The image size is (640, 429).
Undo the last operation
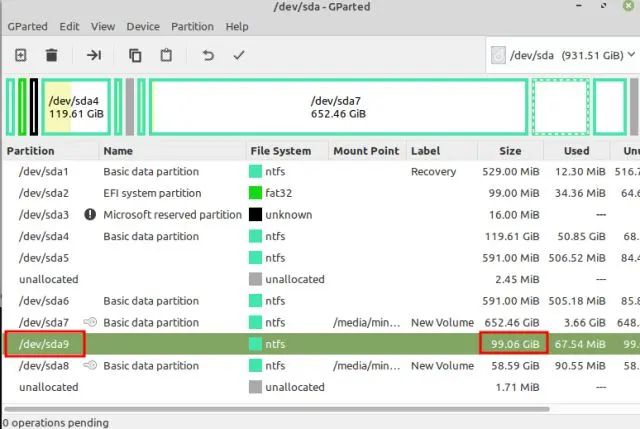(x=208, y=55)
